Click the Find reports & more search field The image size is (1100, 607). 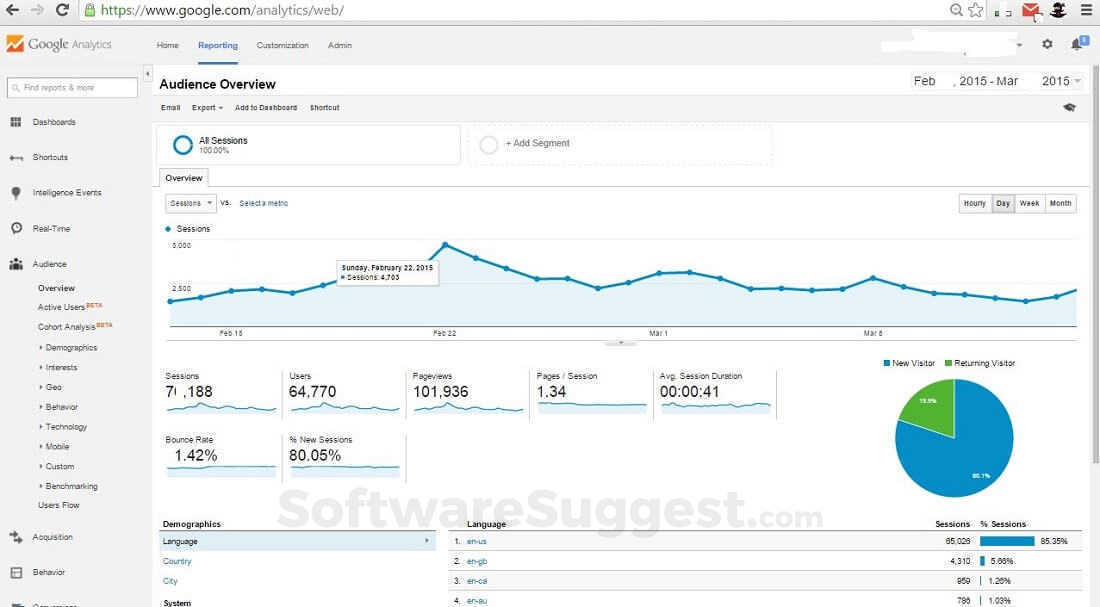[x=71, y=88]
